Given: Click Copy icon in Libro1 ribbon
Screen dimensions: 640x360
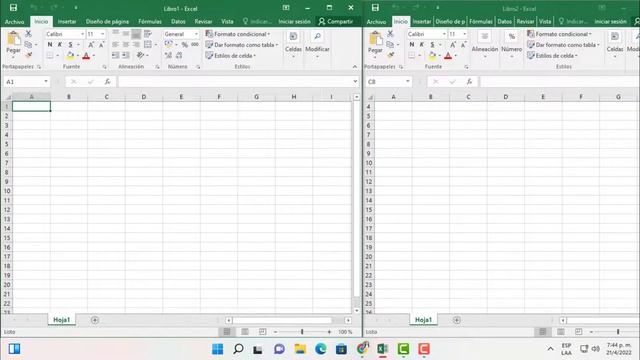Looking at the screenshot, I should (x=28, y=44).
